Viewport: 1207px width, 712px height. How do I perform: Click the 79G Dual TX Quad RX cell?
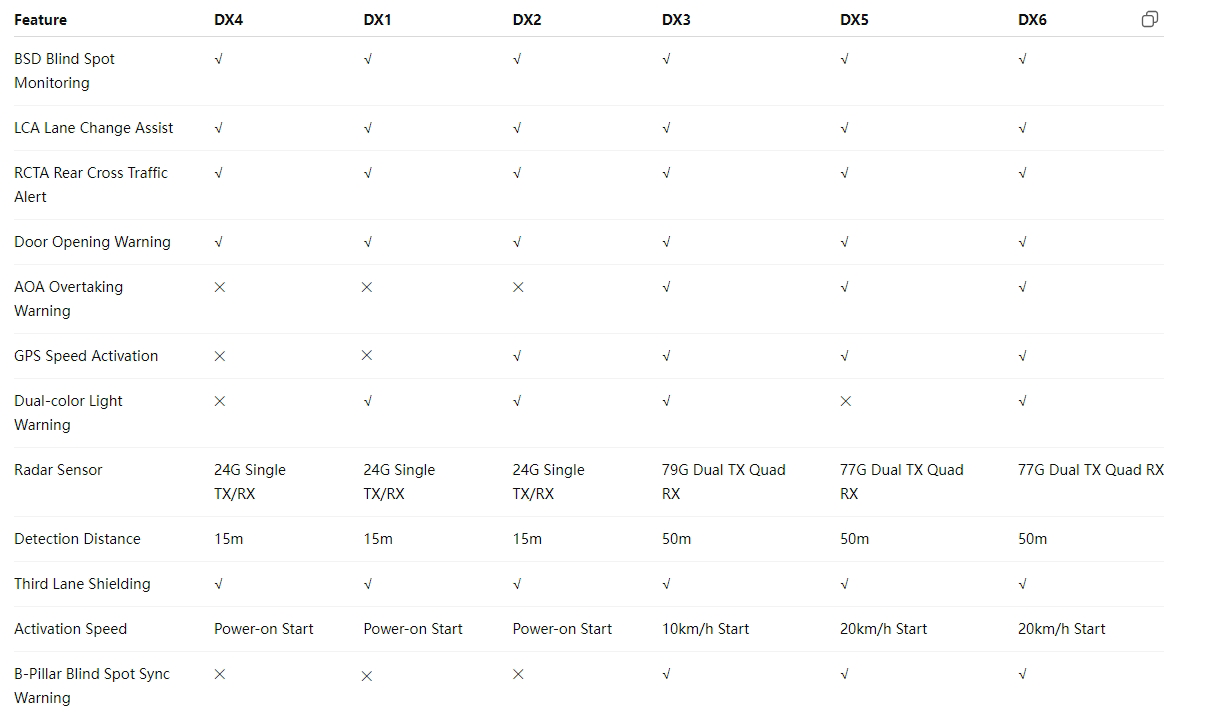tap(723, 481)
